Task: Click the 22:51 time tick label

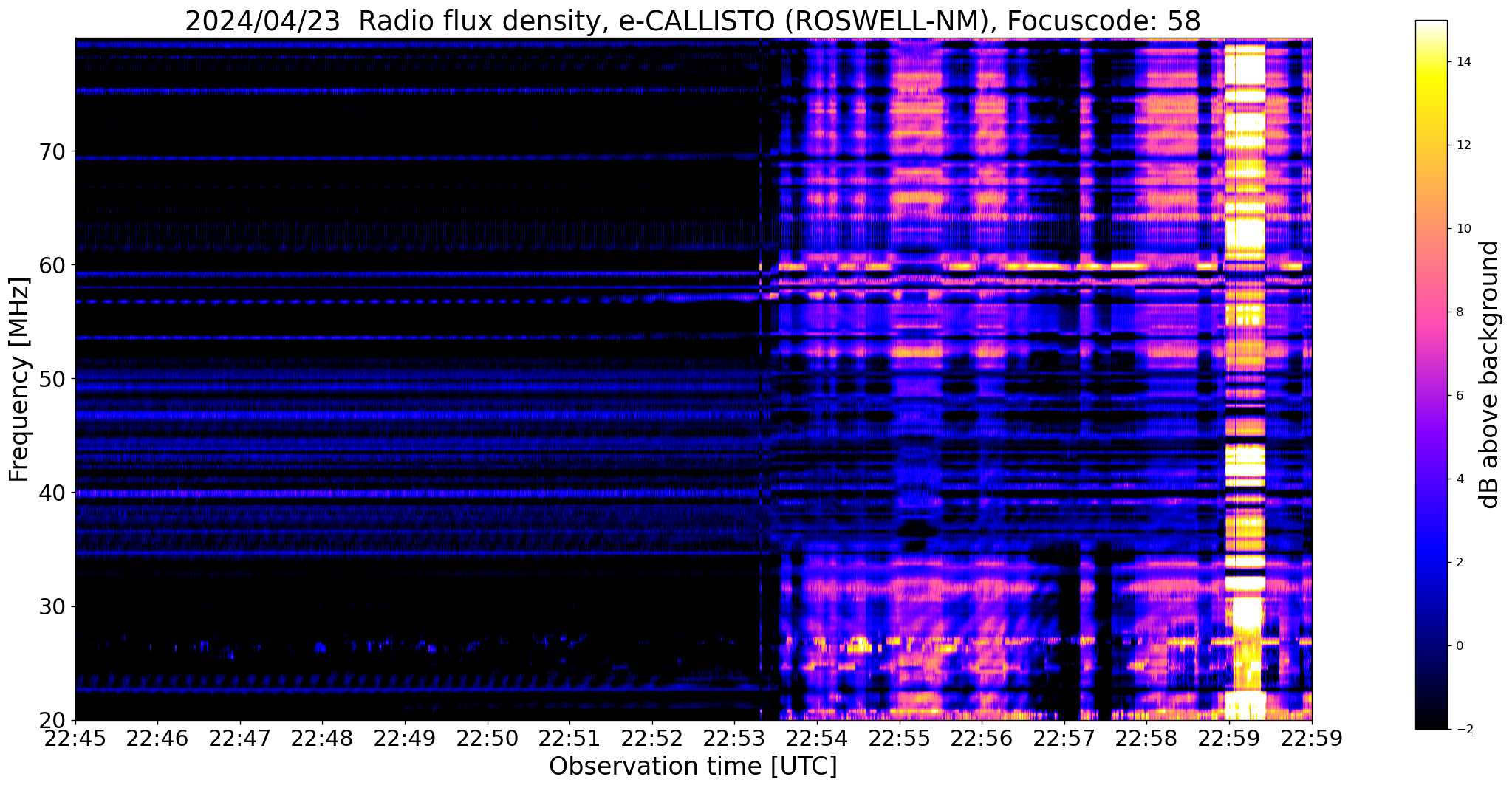Action: point(569,739)
